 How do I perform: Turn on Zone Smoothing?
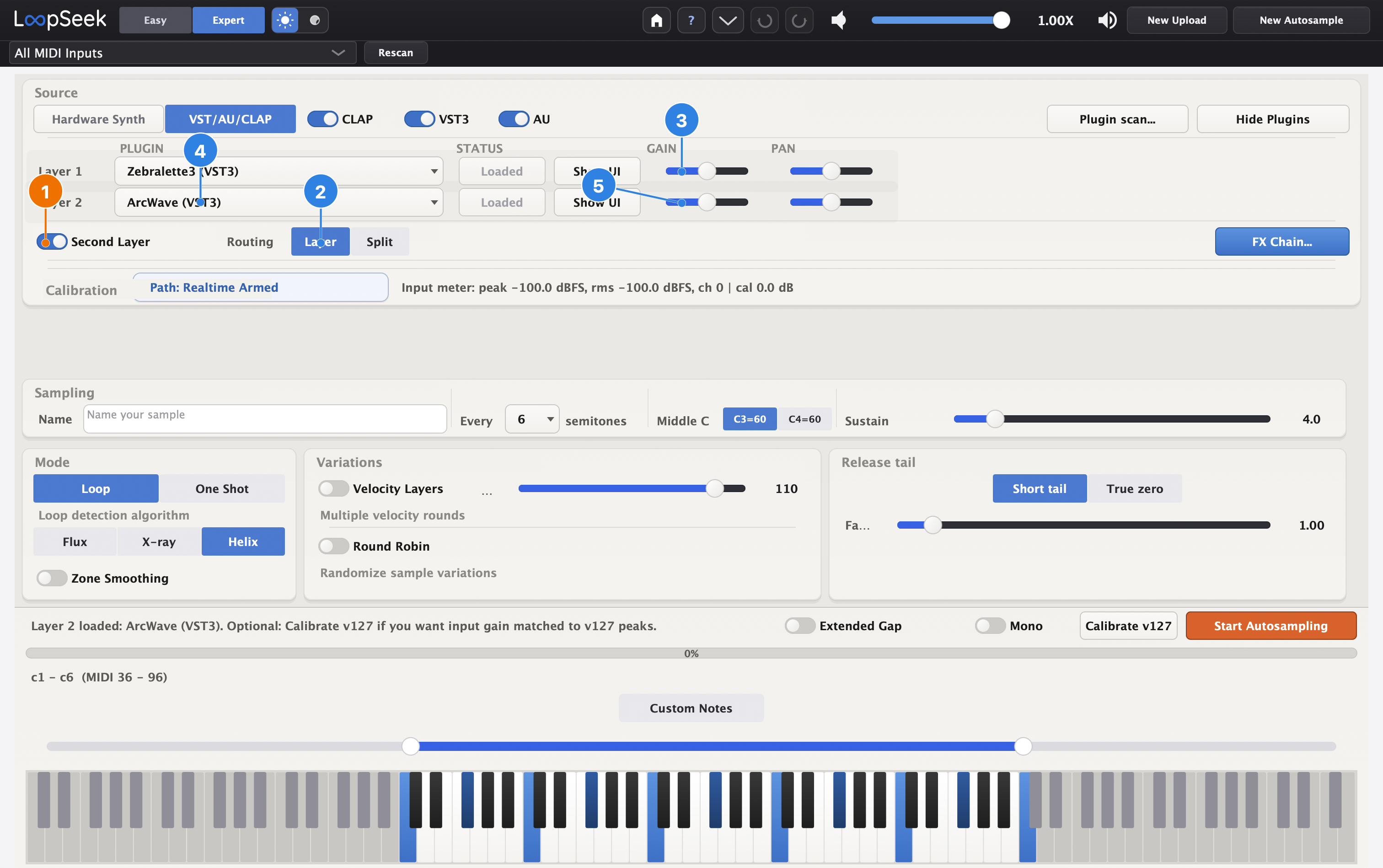tap(52, 578)
